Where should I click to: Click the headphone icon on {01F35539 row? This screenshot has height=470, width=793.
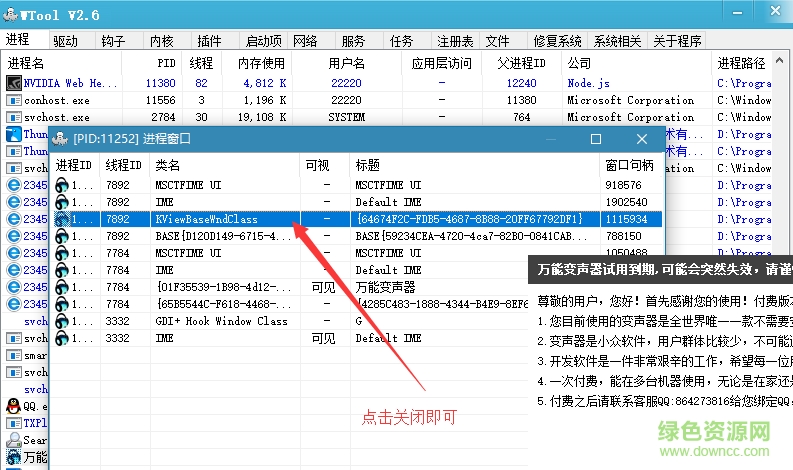[63, 287]
